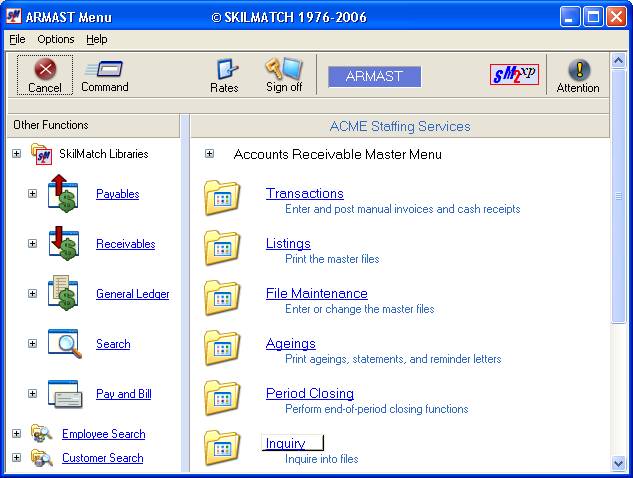Viewport: 633px width, 478px height.
Task: Click the Accounts Receivable Master Menu label
Action: pyautogui.click(x=337, y=154)
